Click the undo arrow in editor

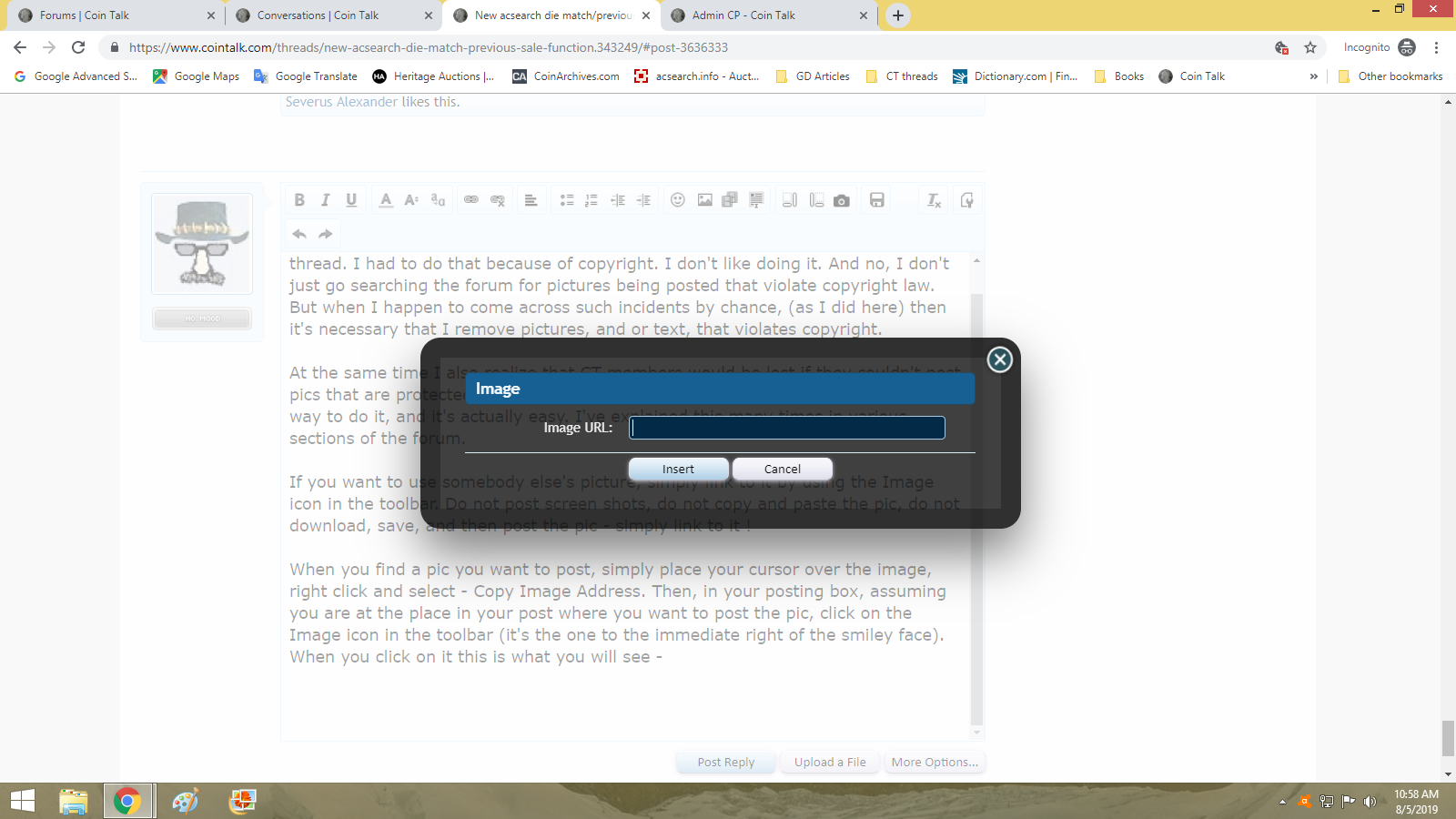point(299,234)
